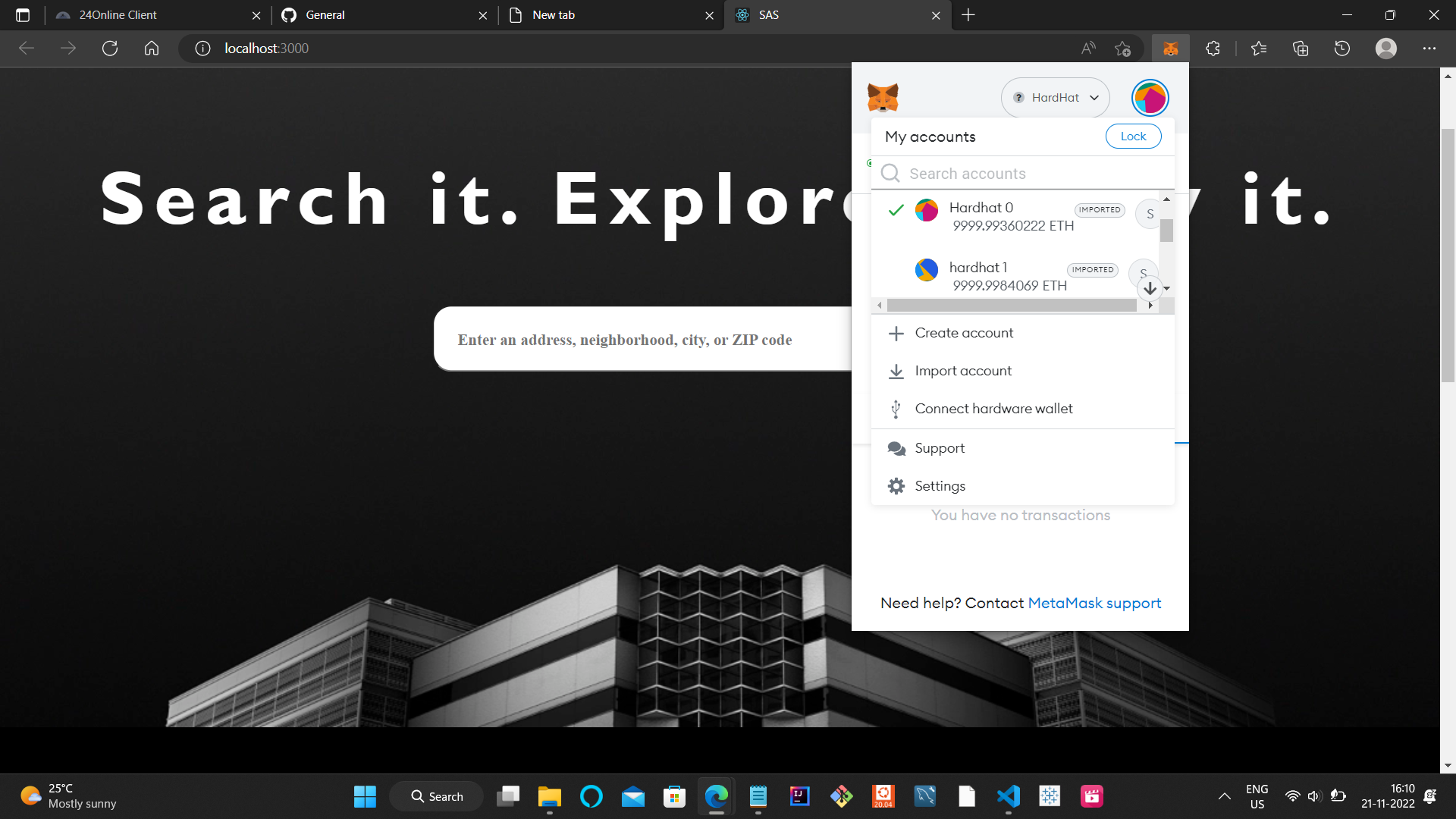
Task: Open Support via the chat bubble icon
Action: pos(896,448)
